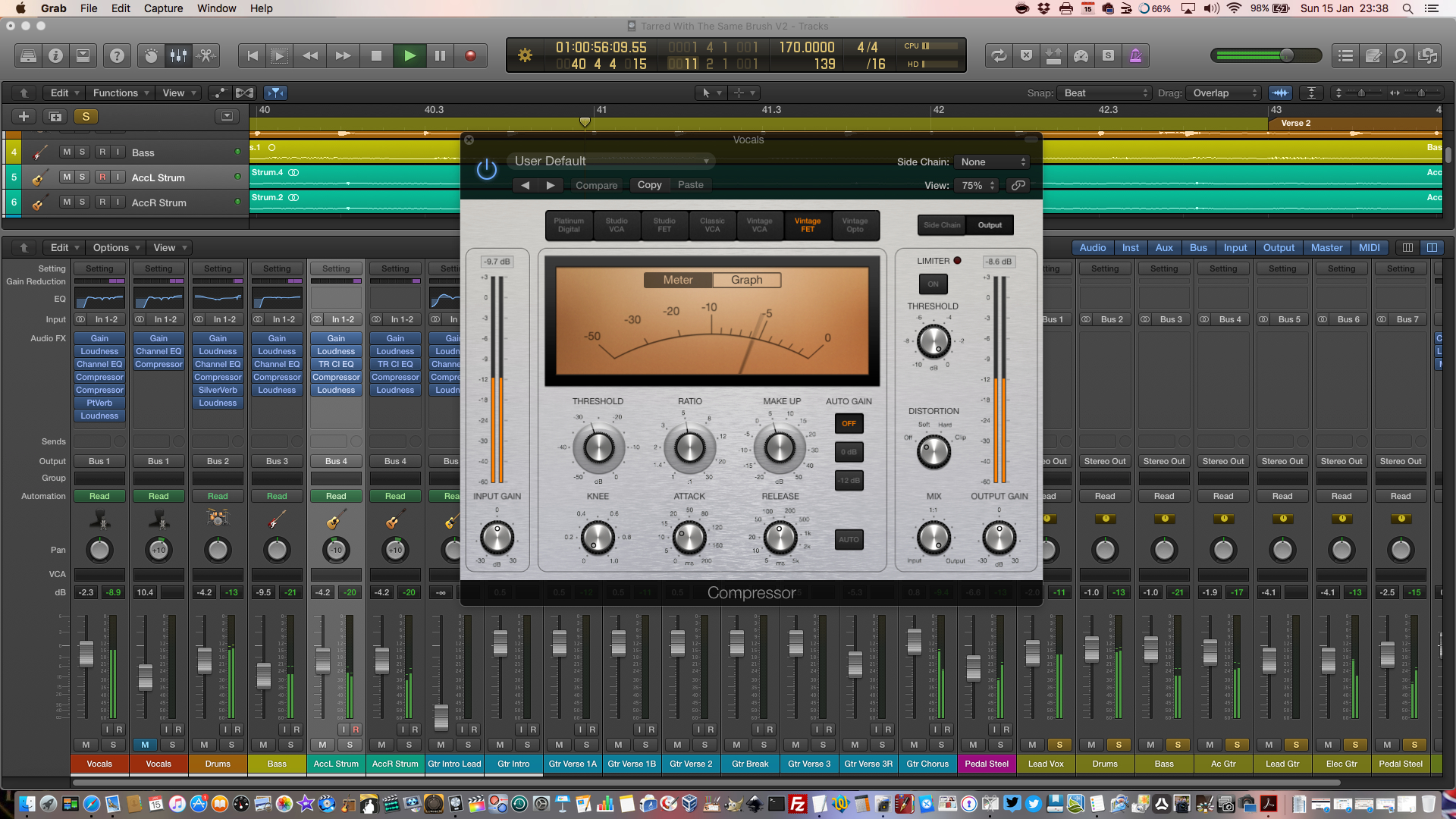The width and height of the screenshot is (1456, 819).
Task: Open the Mixer view icon in the control bar
Action: [179, 55]
